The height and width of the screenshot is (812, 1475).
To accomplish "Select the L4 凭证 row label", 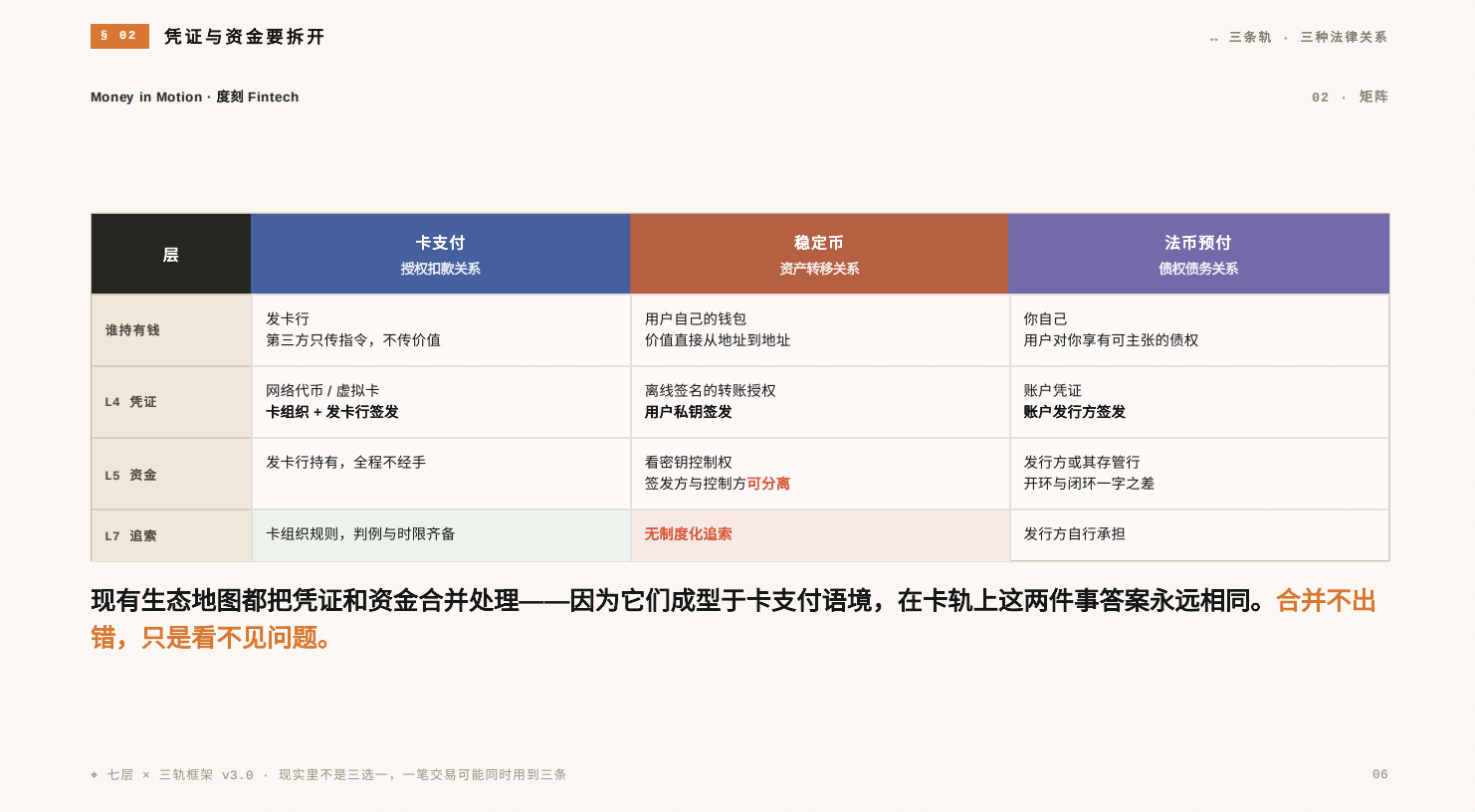I will click(x=130, y=402).
